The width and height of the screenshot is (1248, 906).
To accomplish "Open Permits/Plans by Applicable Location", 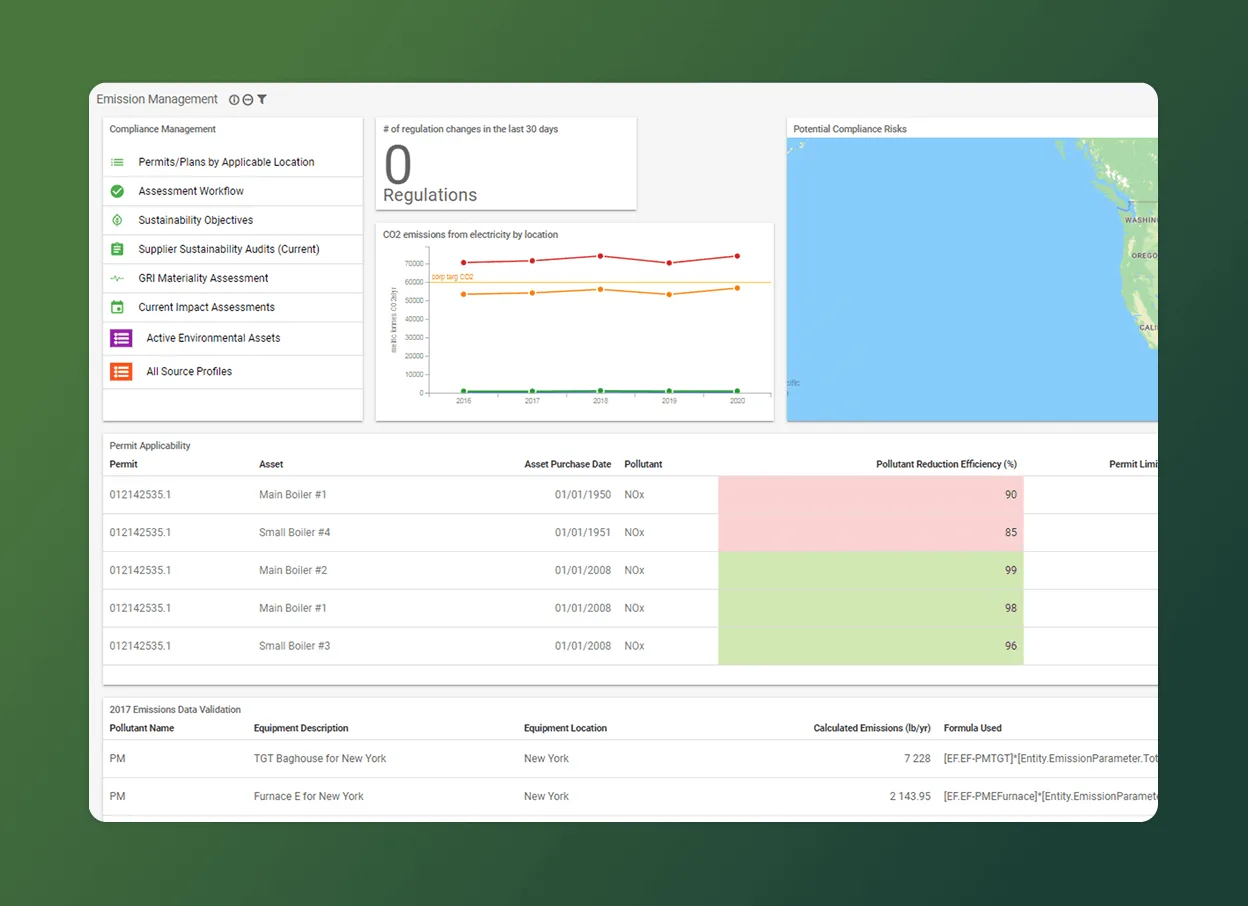I will tap(228, 161).
